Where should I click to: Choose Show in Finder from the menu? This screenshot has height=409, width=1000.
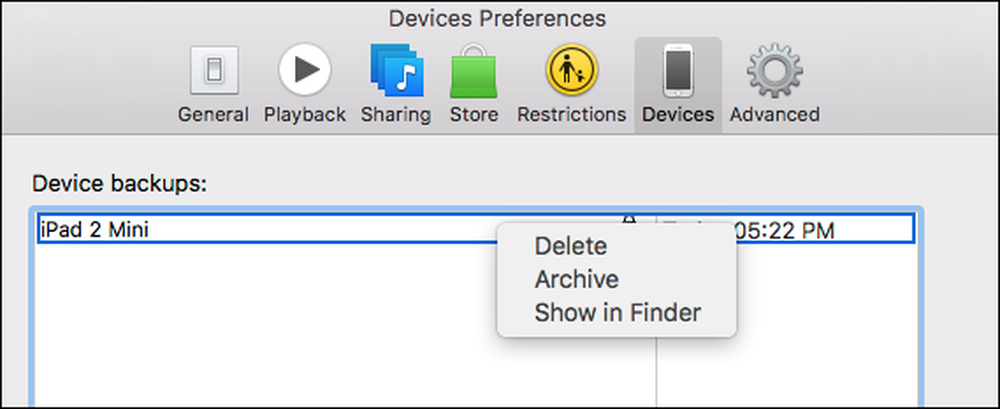(x=617, y=313)
